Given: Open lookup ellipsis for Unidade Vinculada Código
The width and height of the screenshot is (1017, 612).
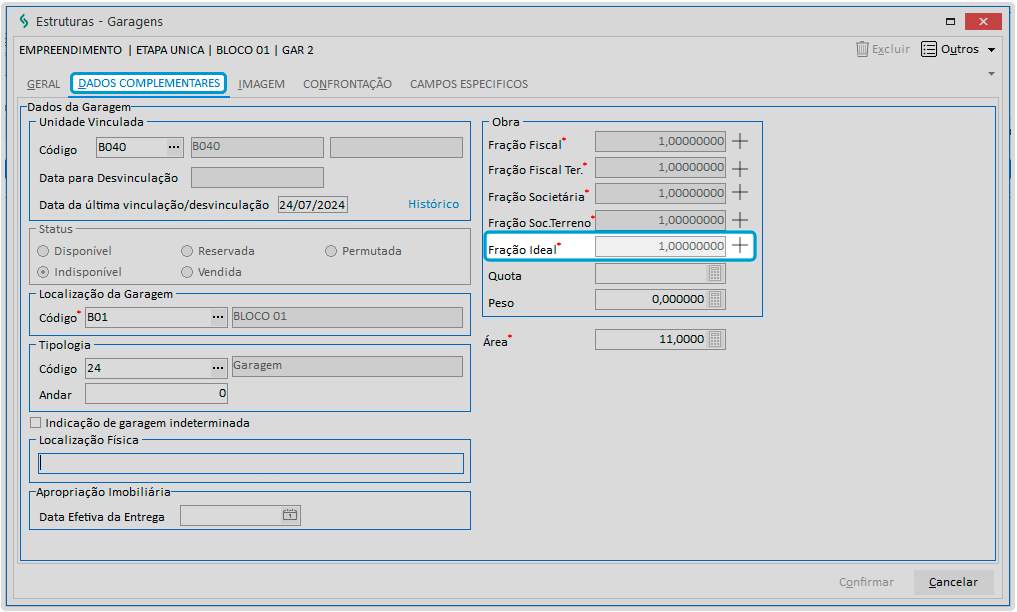Looking at the screenshot, I should [174, 147].
